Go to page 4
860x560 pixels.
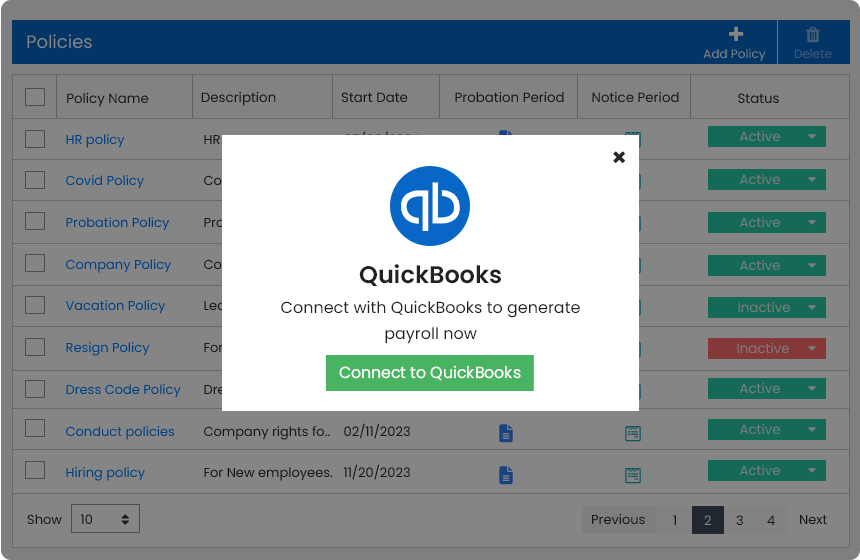[771, 520]
